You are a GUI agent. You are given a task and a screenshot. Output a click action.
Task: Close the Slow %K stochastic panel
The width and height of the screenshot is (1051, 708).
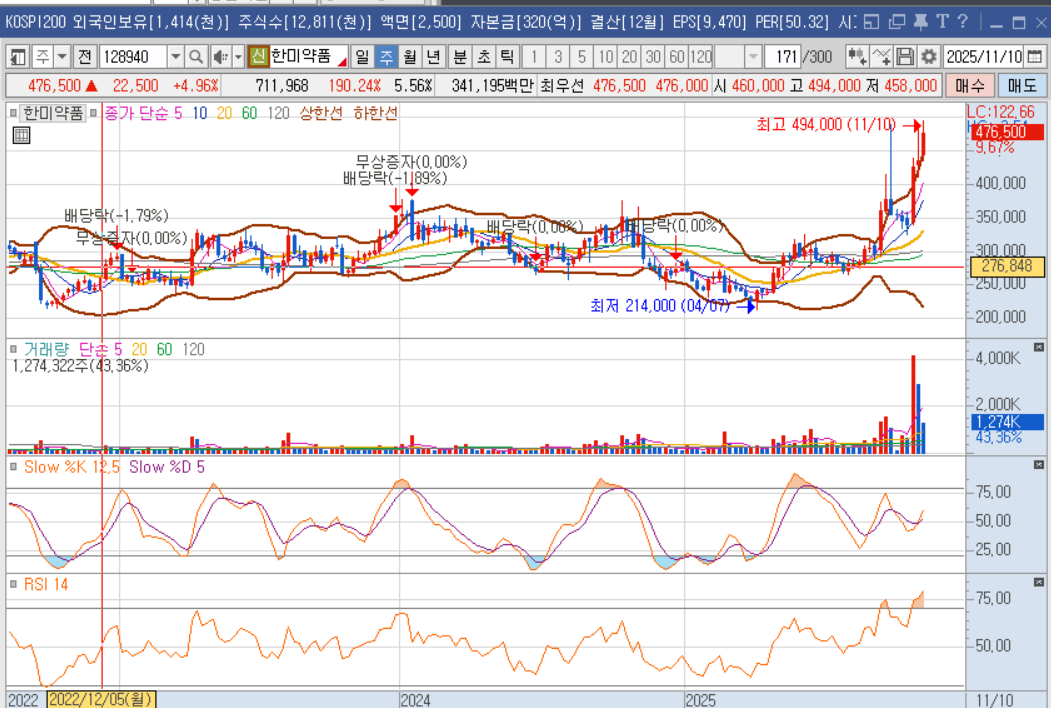[1038, 465]
